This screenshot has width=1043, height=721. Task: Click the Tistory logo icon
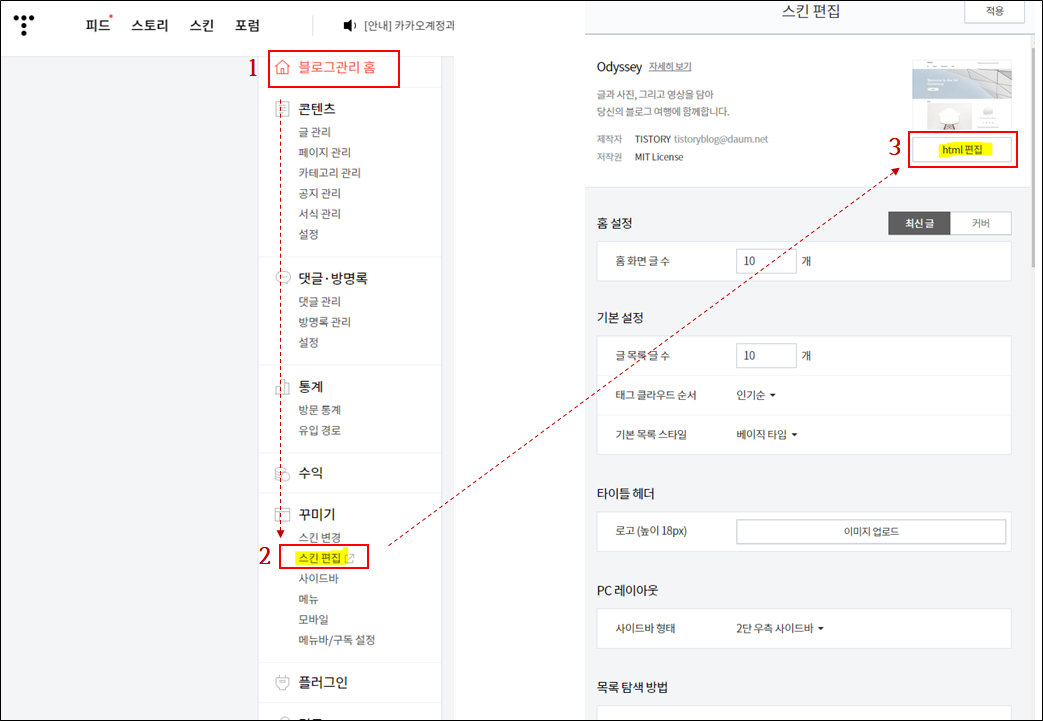pos(24,25)
